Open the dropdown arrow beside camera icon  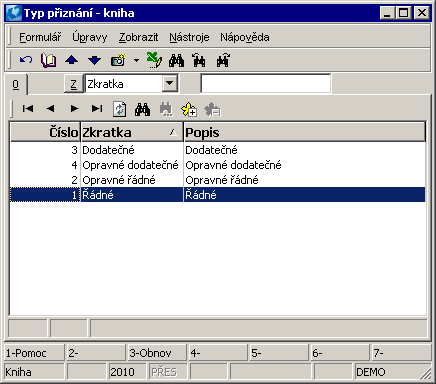[x=136, y=61]
